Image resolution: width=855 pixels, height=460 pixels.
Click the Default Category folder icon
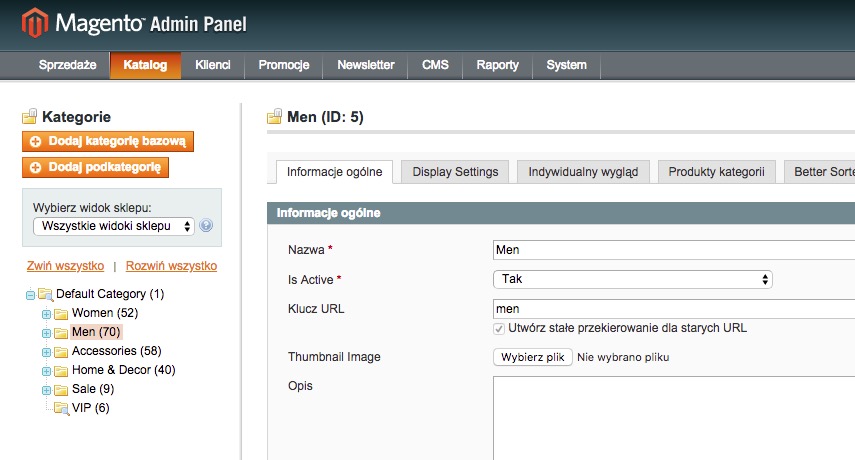[44, 295]
